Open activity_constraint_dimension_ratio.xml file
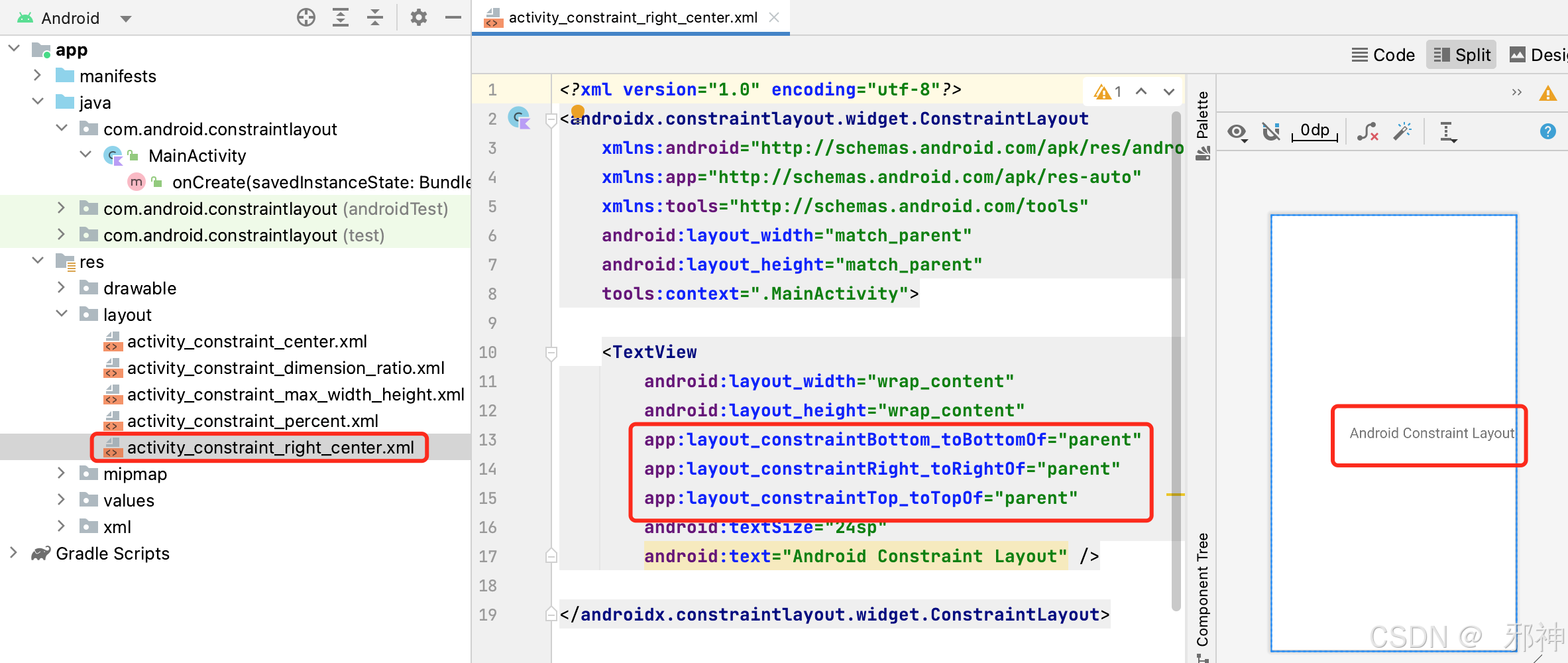 pyautogui.click(x=286, y=368)
